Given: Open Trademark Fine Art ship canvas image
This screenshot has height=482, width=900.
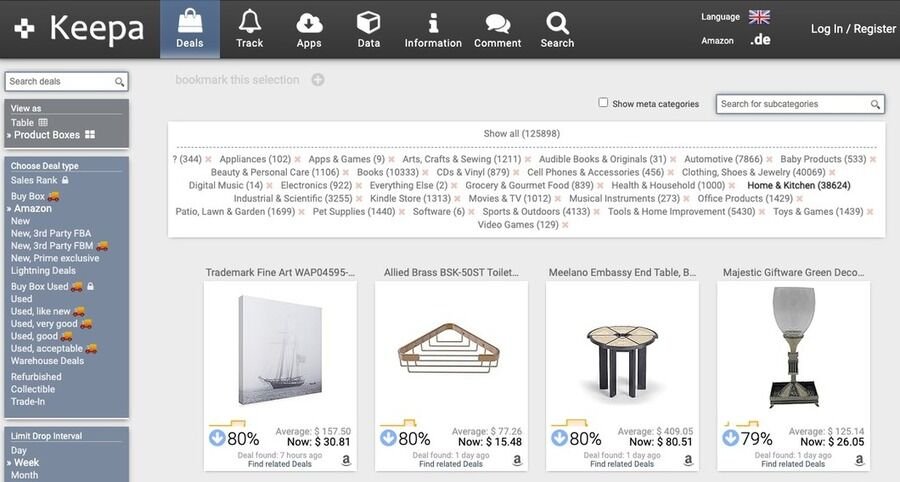Looking at the screenshot, I should [x=280, y=349].
